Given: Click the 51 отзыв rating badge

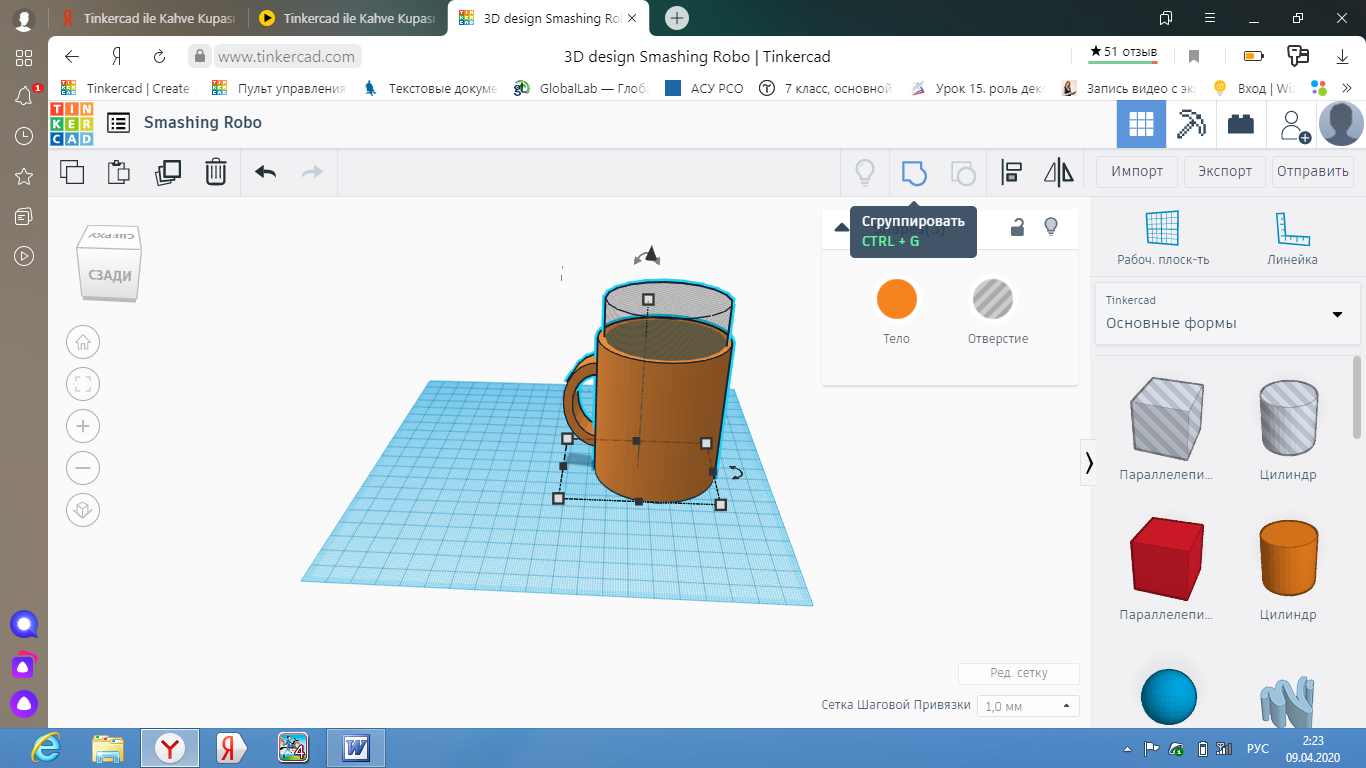Looking at the screenshot, I should point(1124,52).
